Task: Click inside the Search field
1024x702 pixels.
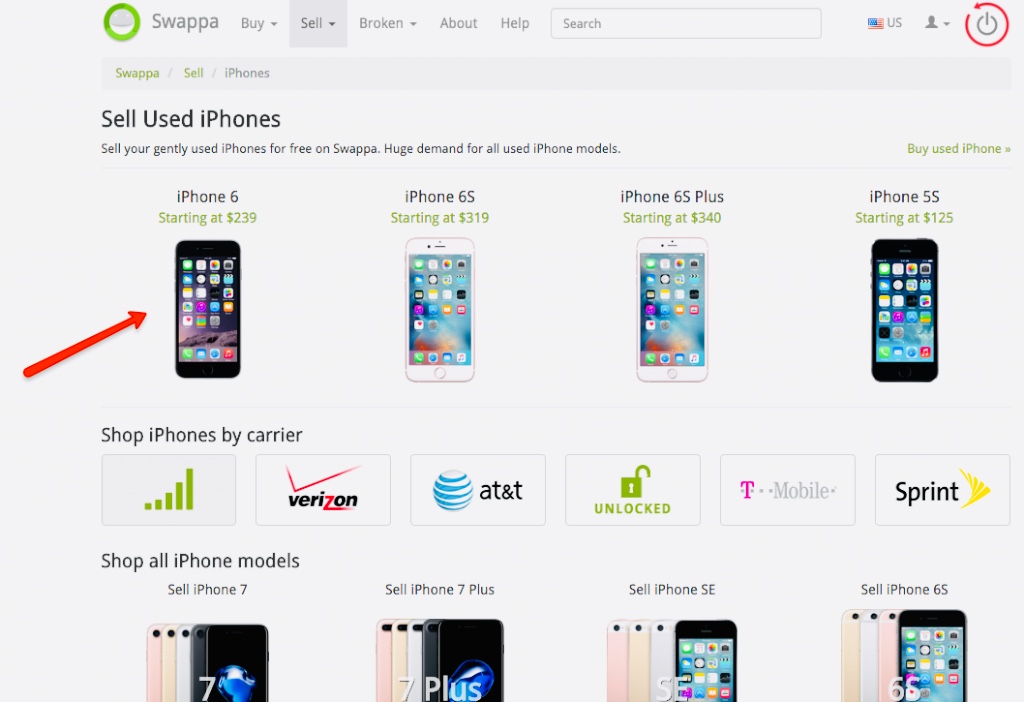Action: (x=686, y=24)
